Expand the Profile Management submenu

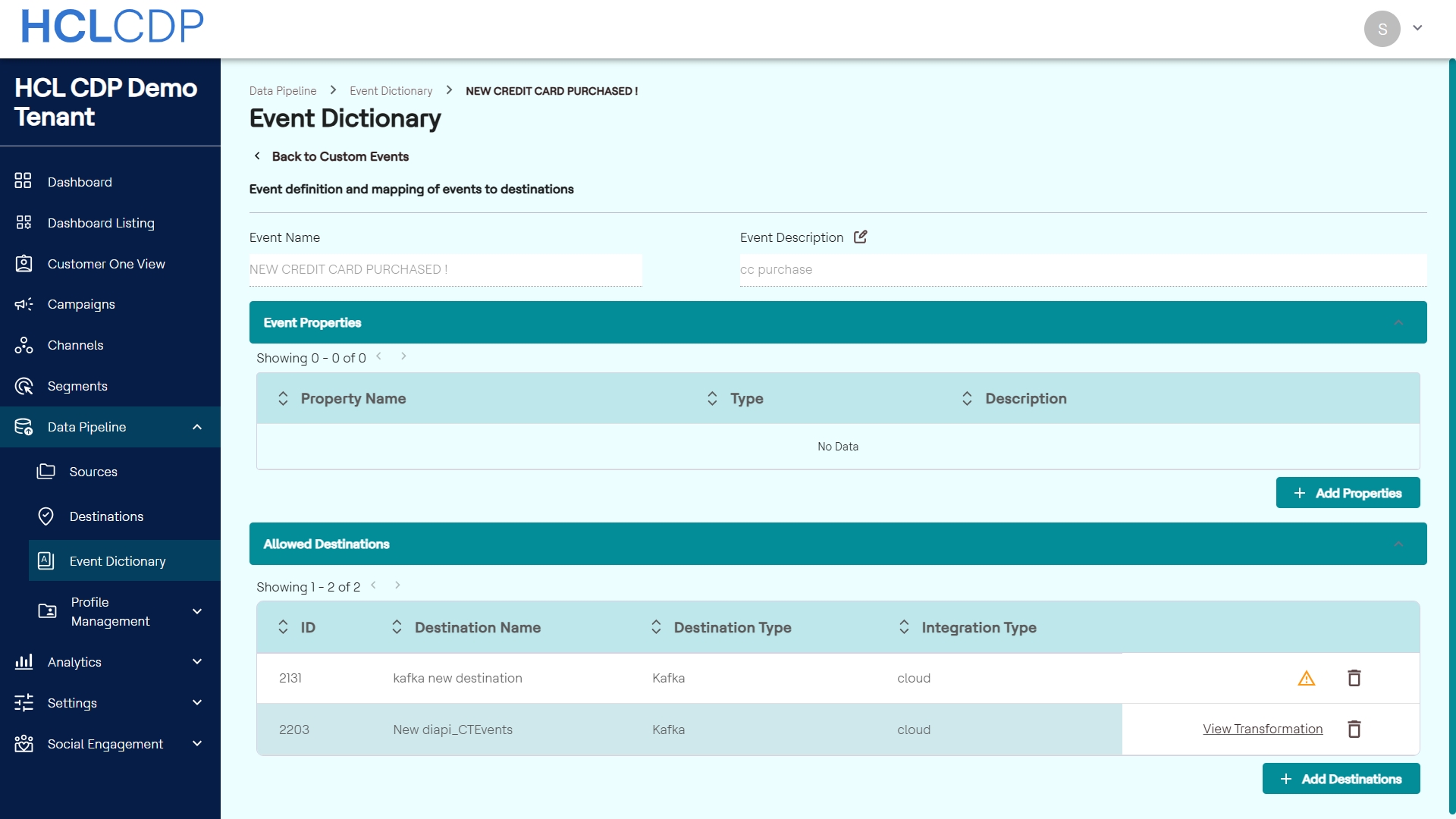(197, 611)
